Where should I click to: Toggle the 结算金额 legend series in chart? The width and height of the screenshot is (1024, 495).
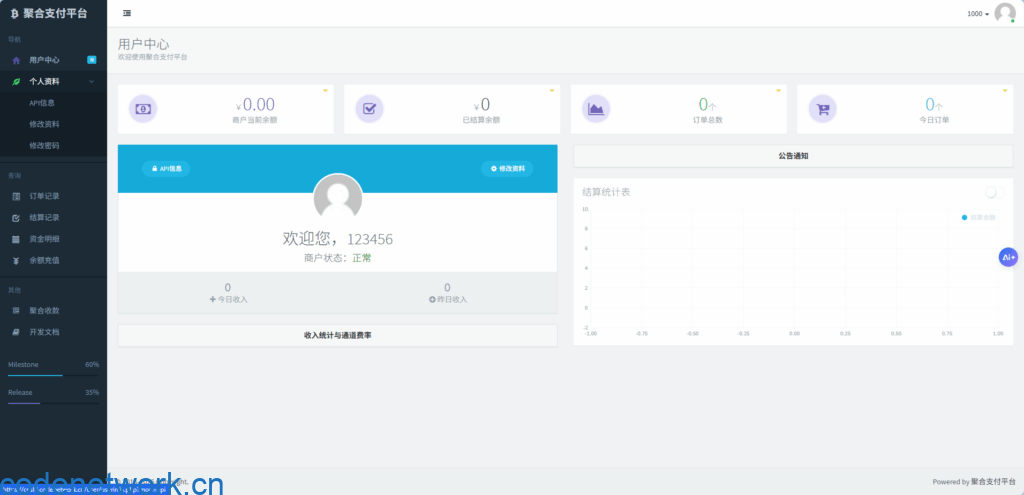(978, 217)
